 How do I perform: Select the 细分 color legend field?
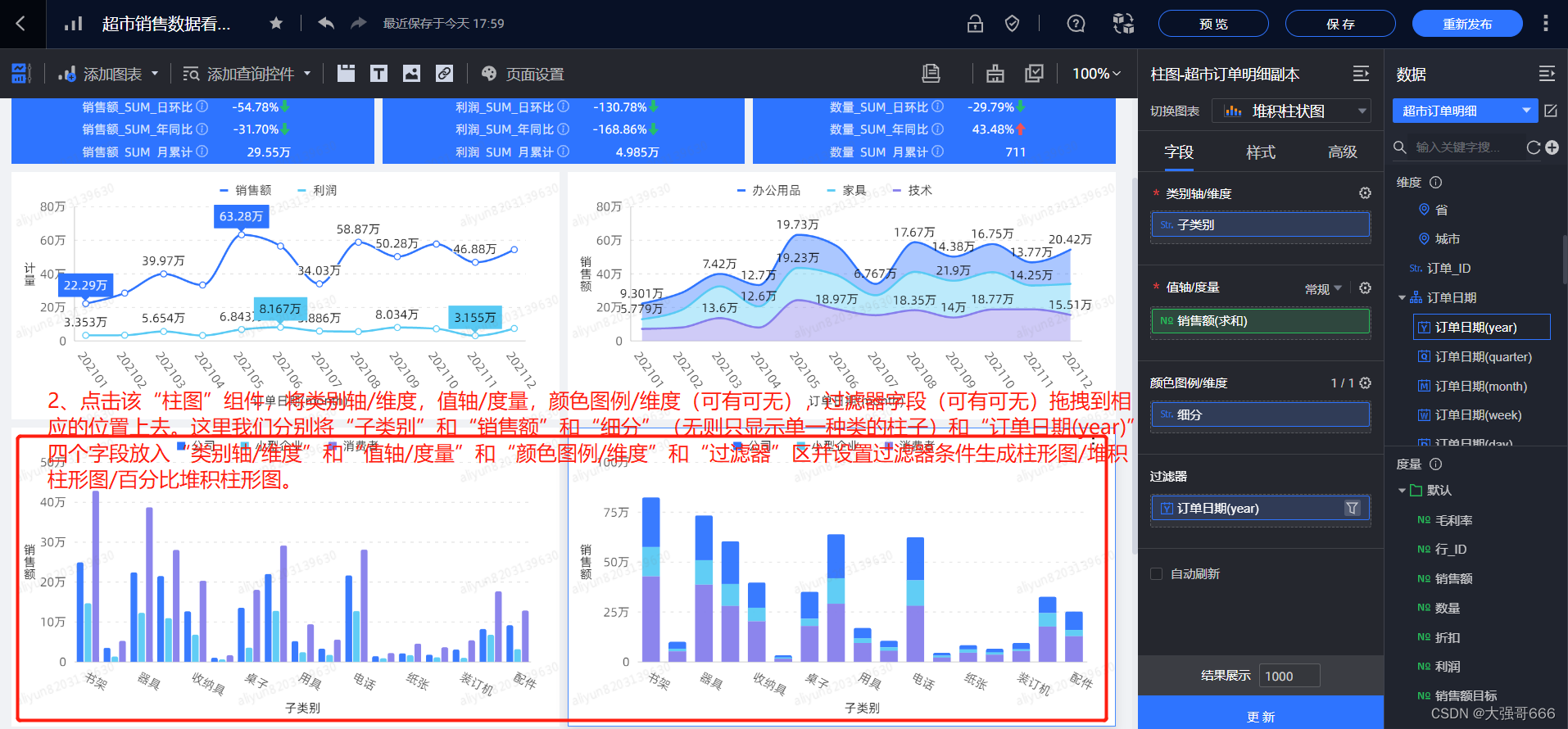(1260, 414)
